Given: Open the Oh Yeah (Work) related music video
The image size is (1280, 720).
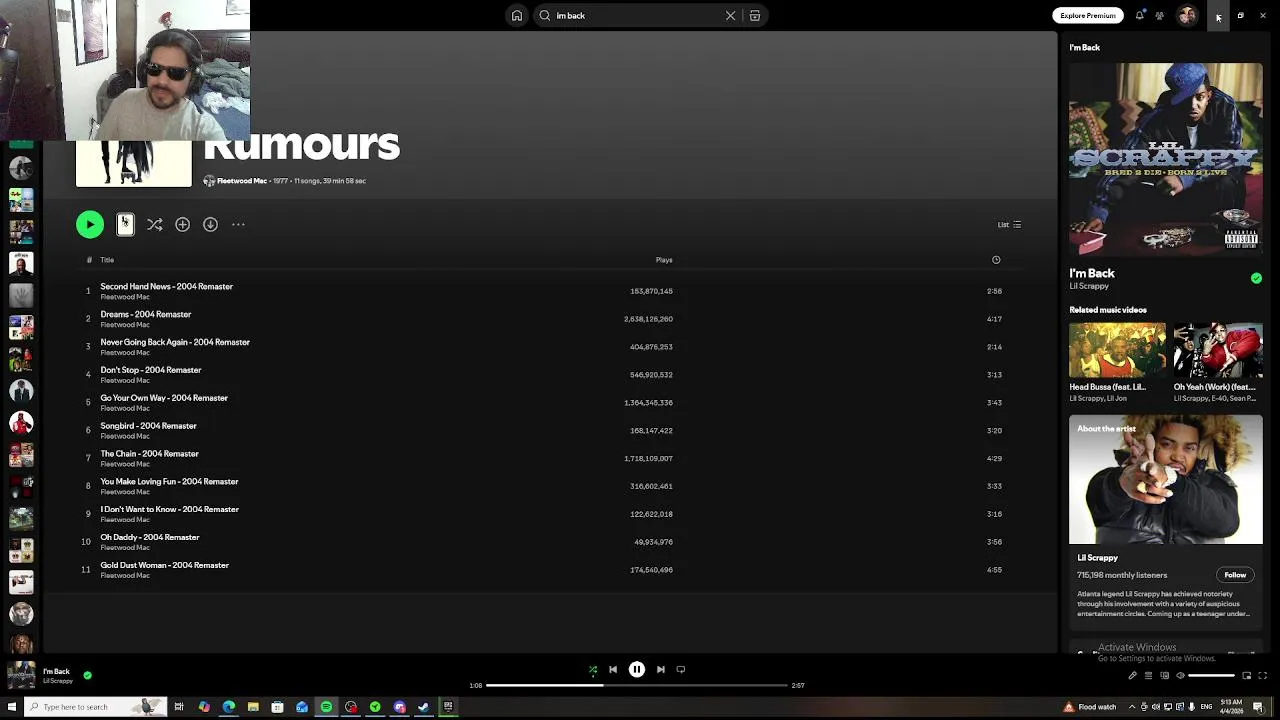Looking at the screenshot, I should coord(1218,362).
